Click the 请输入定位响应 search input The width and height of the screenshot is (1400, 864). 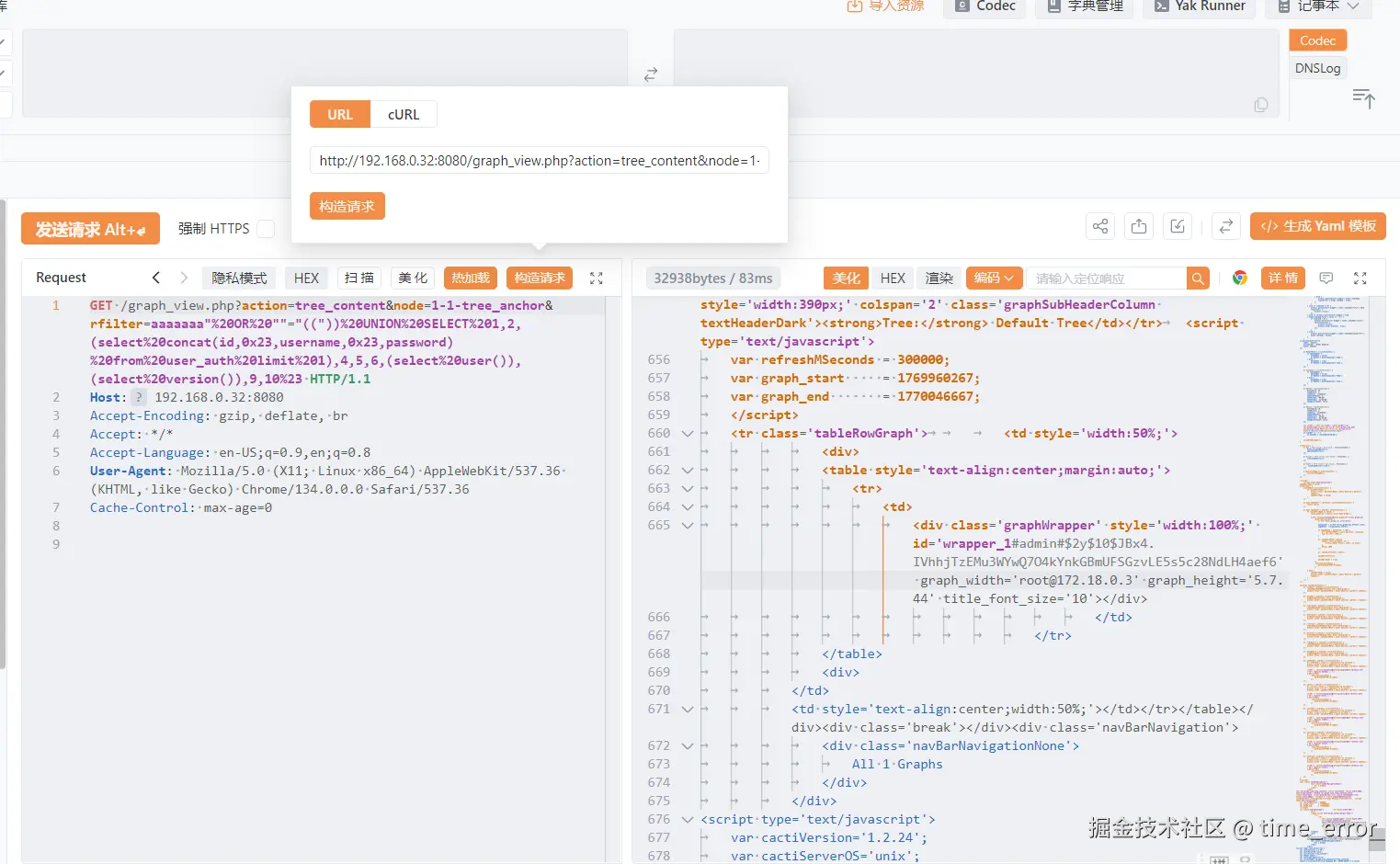tap(1106, 278)
